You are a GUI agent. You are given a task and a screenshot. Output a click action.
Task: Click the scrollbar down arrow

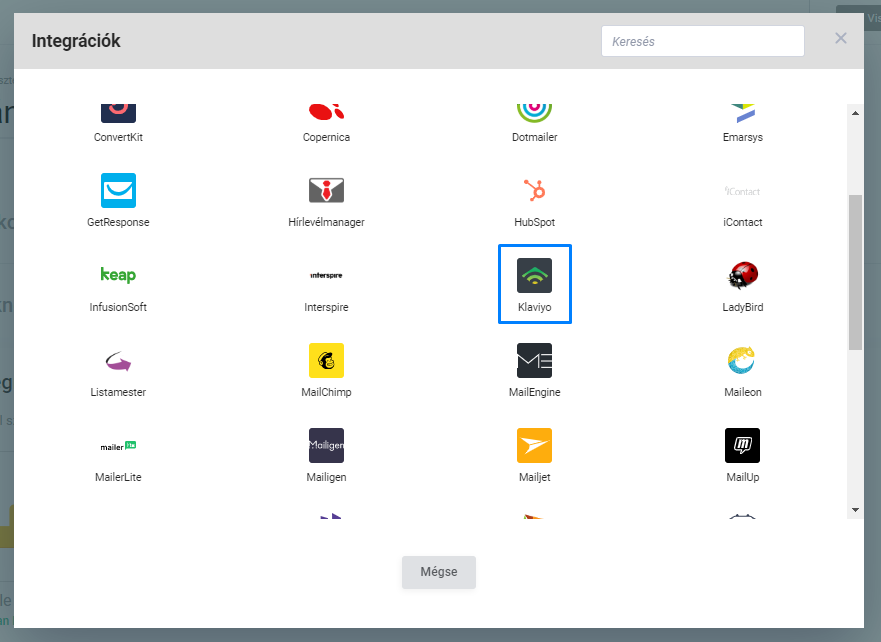[855, 510]
